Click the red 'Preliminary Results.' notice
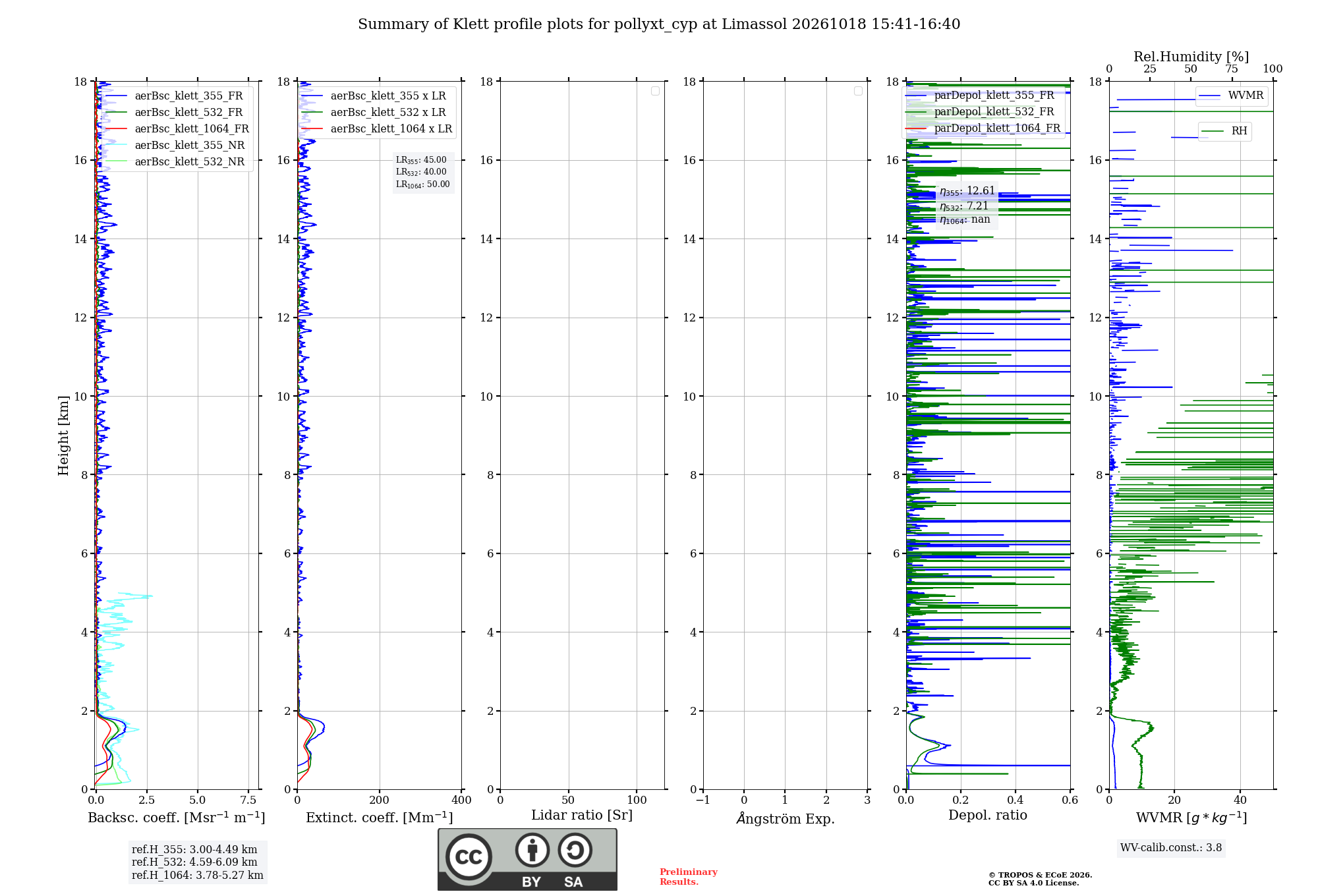The height and width of the screenshot is (896, 1318). 689,877
